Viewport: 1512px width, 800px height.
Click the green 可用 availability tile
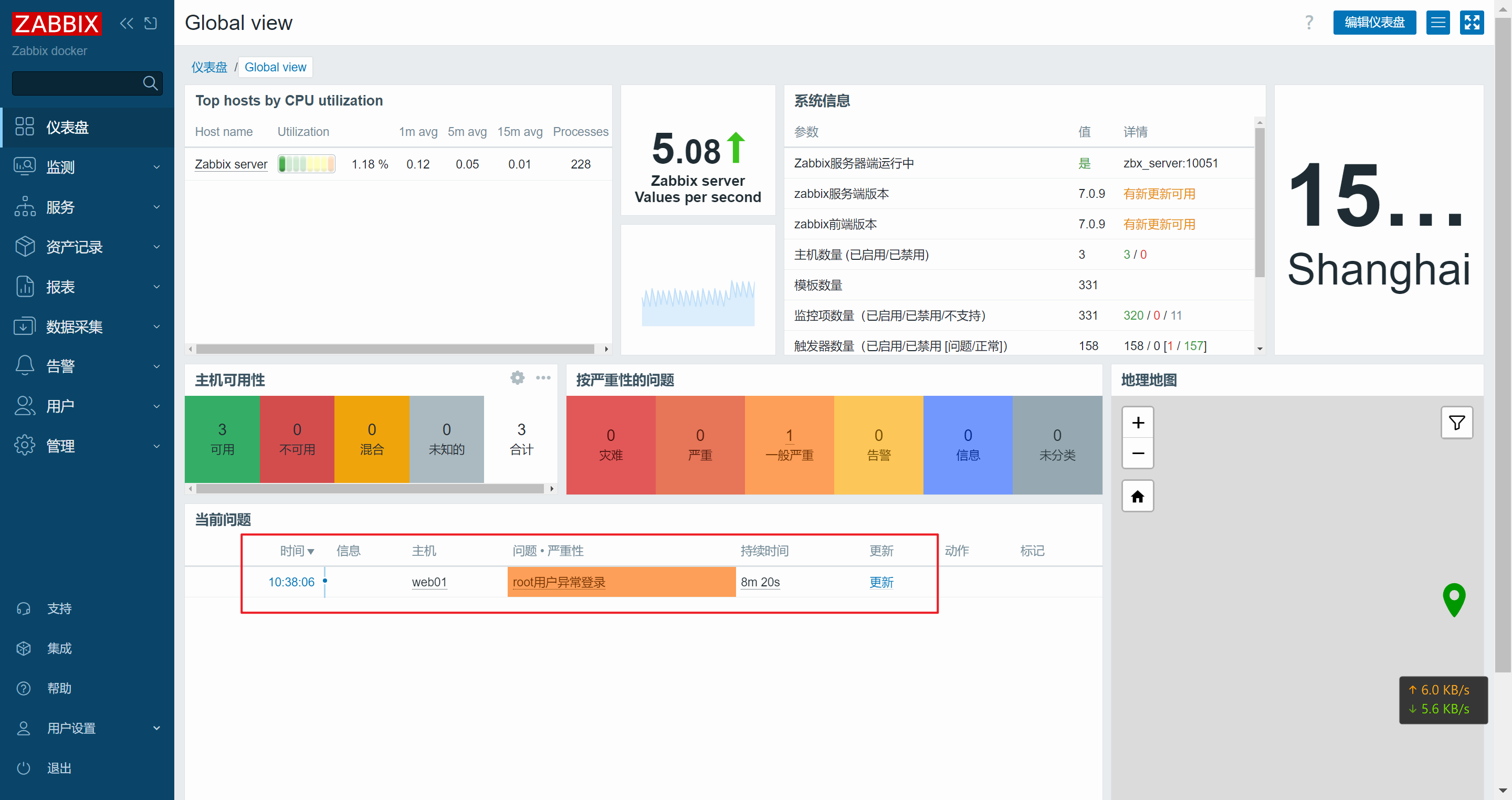pyautogui.click(x=222, y=439)
